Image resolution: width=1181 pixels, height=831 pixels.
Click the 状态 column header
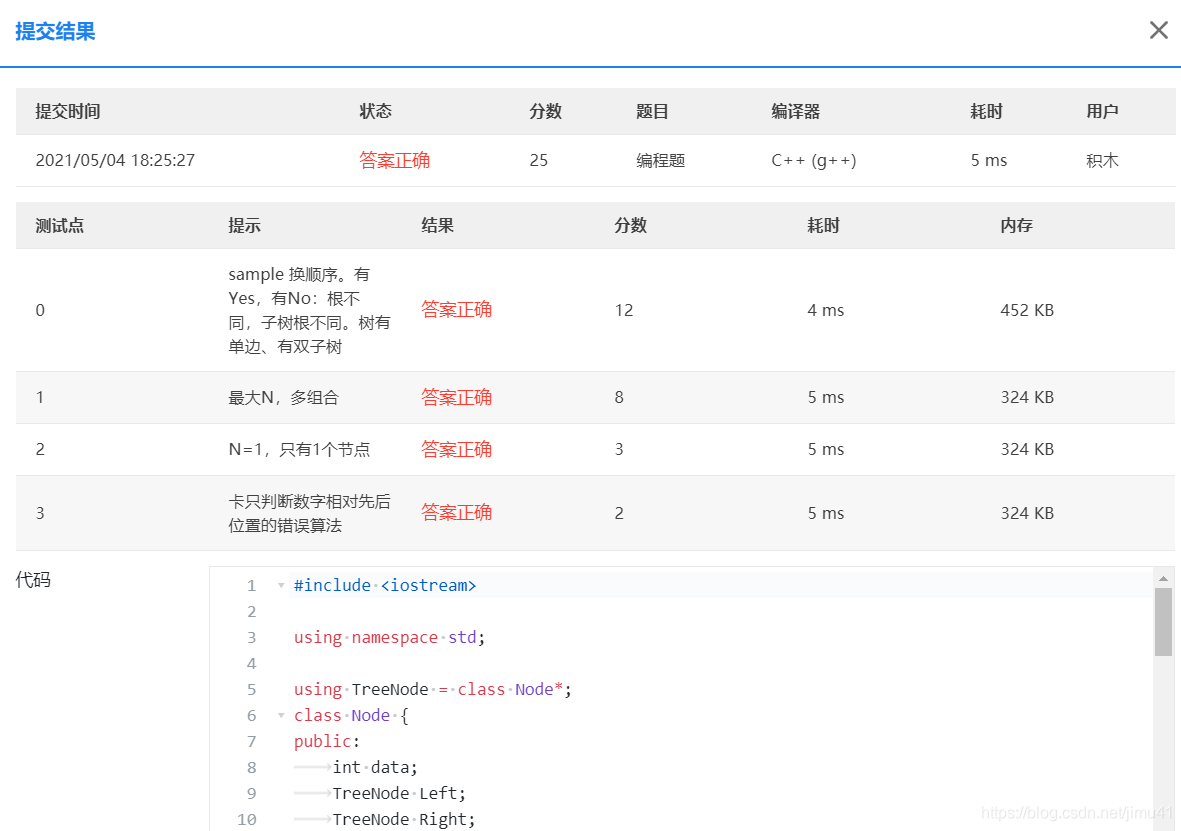click(375, 112)
